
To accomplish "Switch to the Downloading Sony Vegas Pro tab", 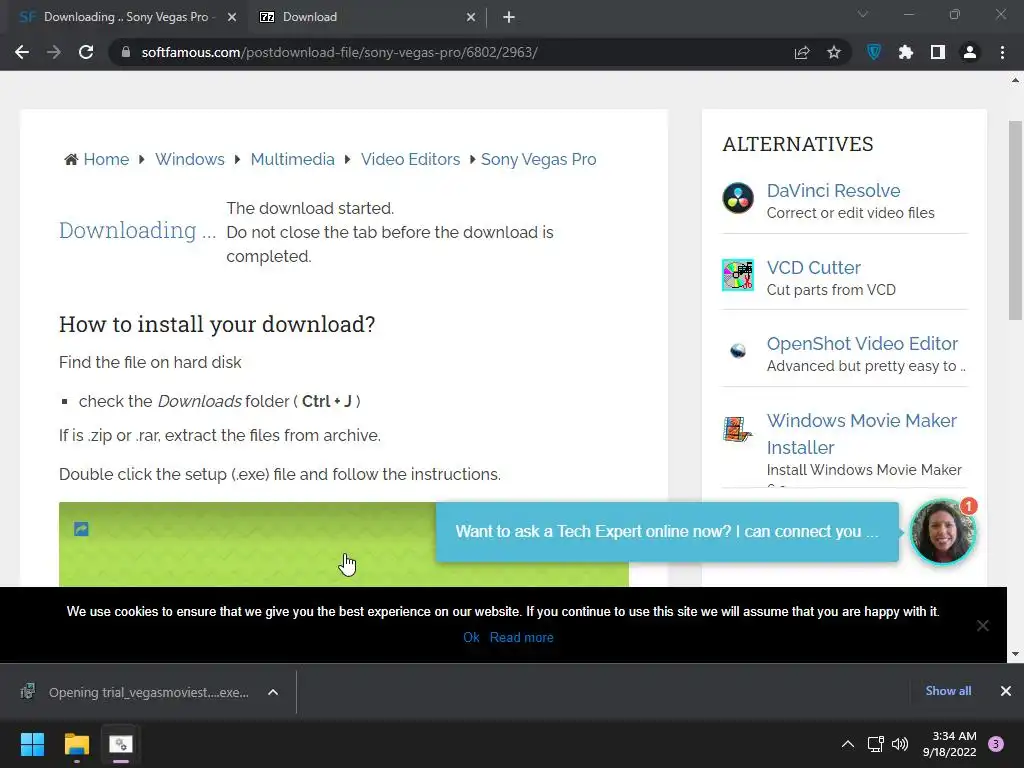I will [124, 17].
